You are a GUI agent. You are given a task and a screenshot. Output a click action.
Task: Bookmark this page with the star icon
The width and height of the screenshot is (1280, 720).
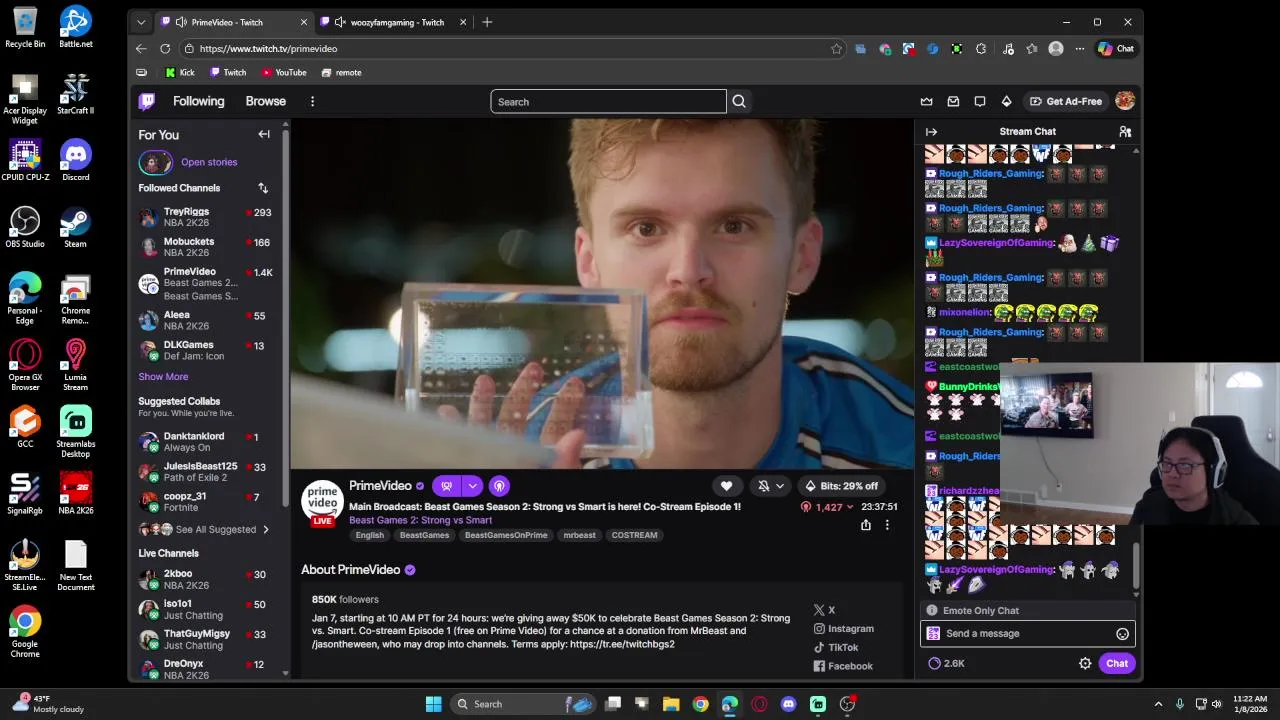pyautogui.click(x=836, y=48)
